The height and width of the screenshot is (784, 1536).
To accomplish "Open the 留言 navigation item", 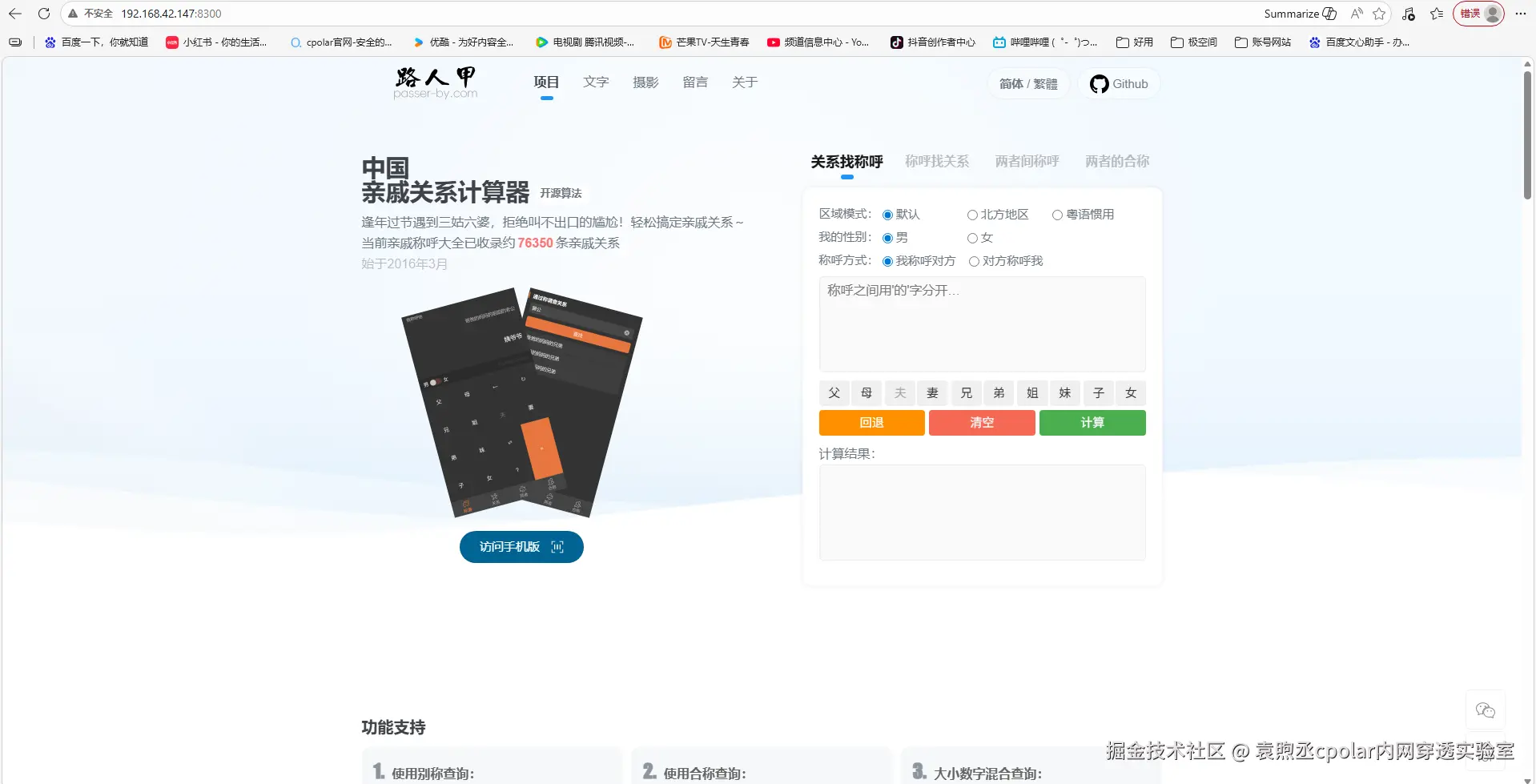I will click(695, 82).
